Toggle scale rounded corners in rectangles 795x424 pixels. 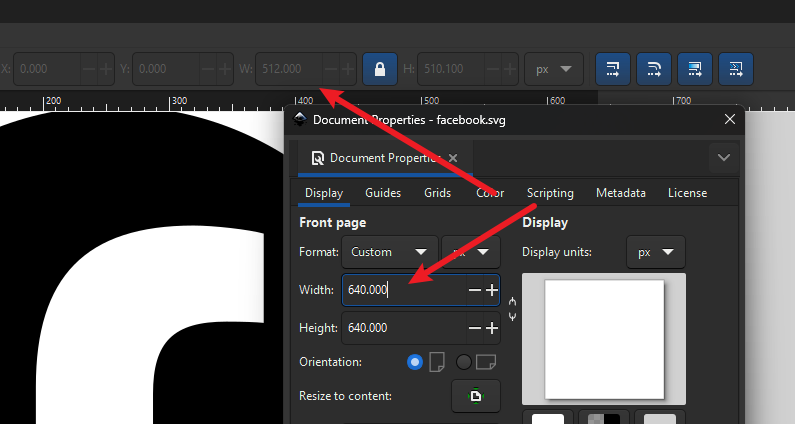(x=654, y=68)
